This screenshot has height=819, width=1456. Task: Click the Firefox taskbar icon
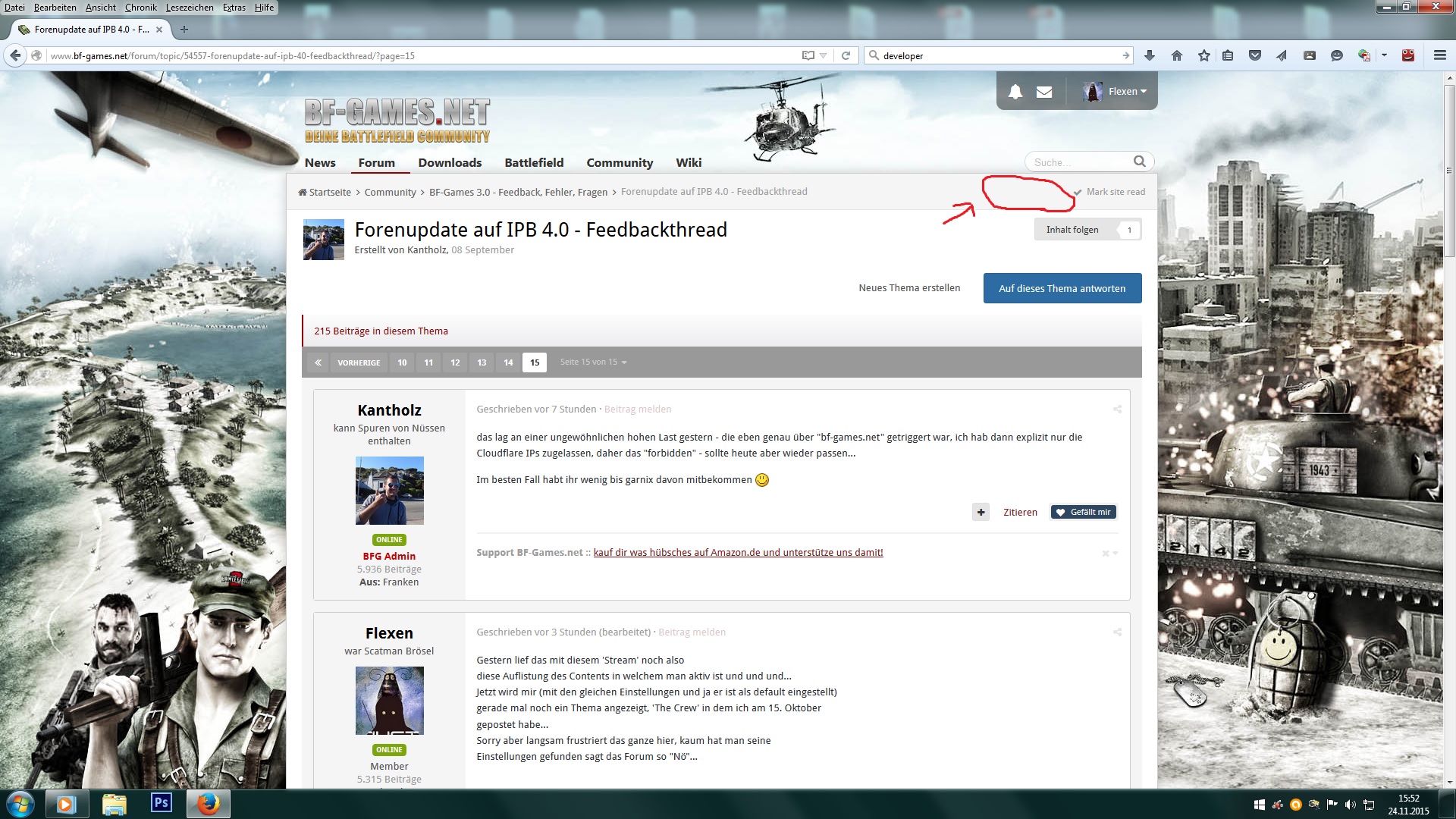[x=208, y=803]
